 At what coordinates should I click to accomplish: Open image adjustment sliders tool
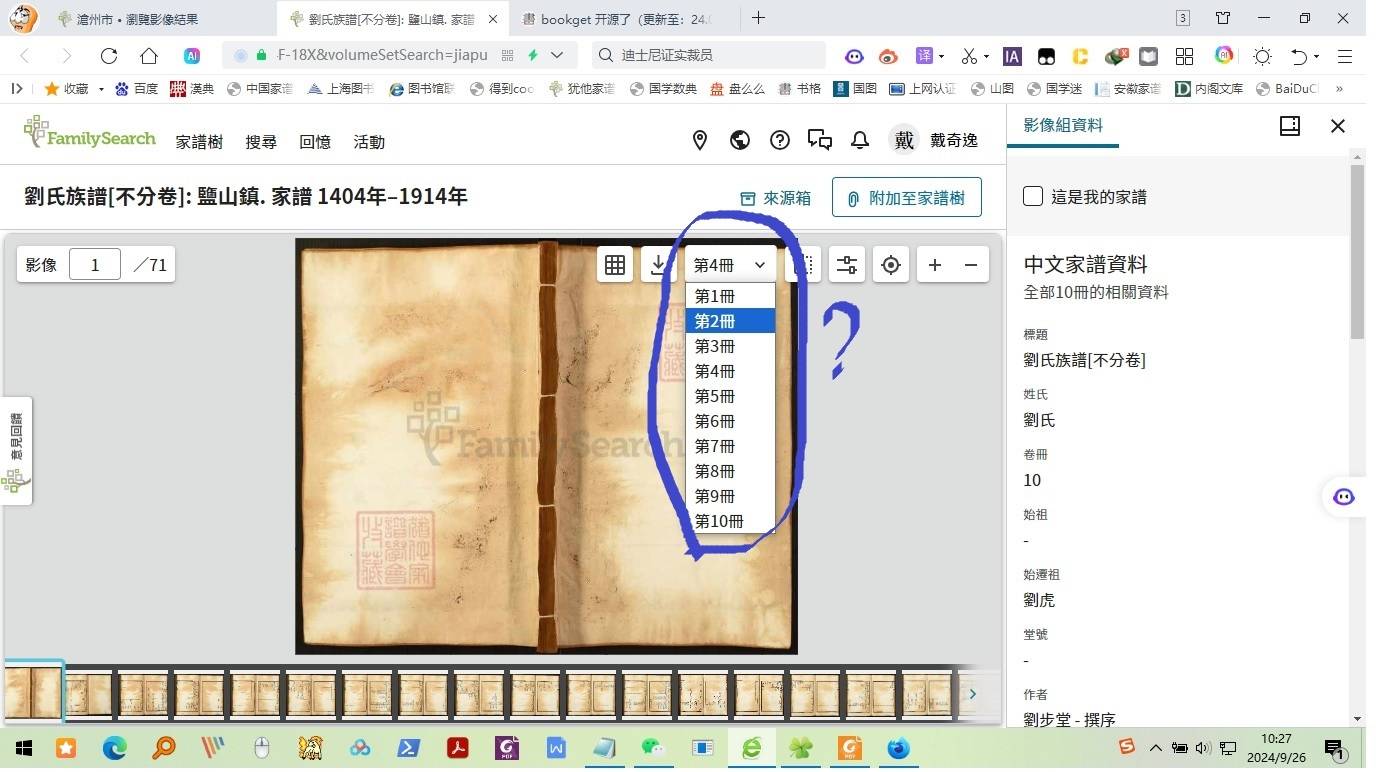[847, 265]
